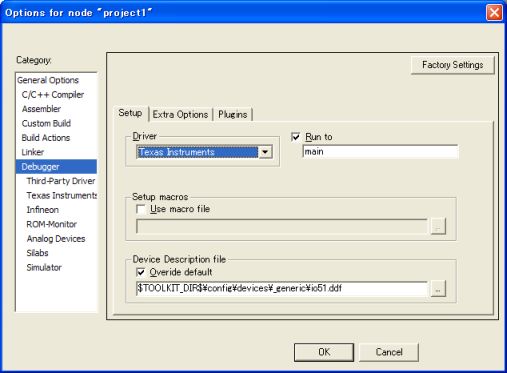This screenshot has width=507, height=373.
Task: Switch to Extra Options tab
Action: coord(180,115)
